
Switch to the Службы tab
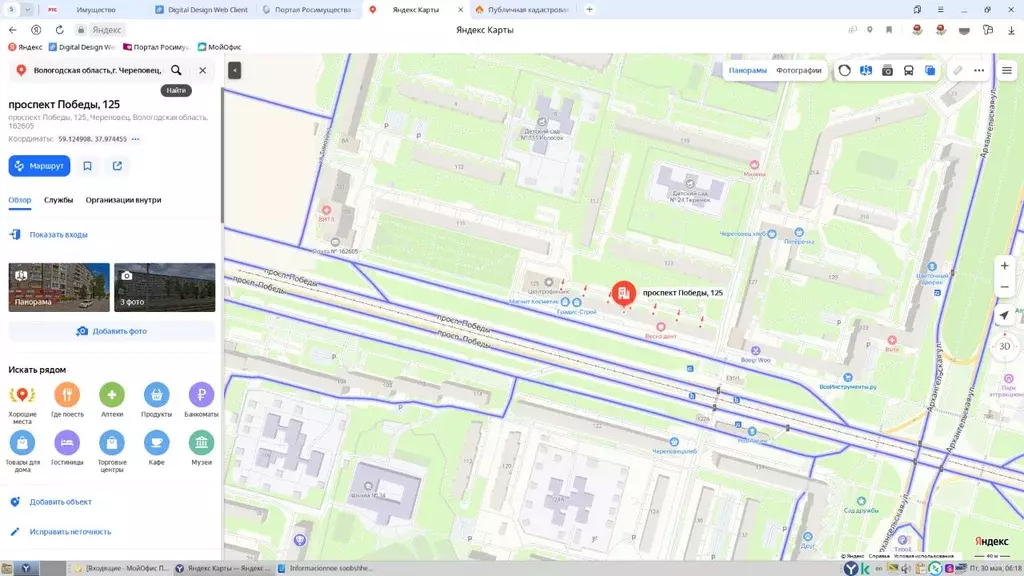coord(58,200)
